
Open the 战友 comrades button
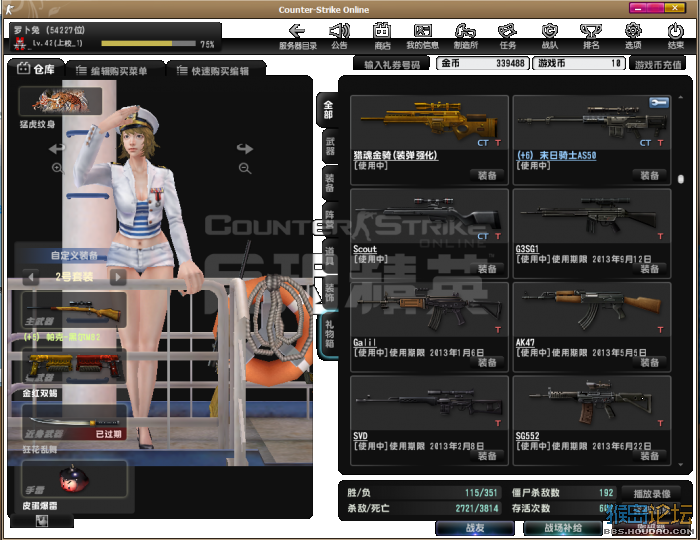click(x=475, y=528)
